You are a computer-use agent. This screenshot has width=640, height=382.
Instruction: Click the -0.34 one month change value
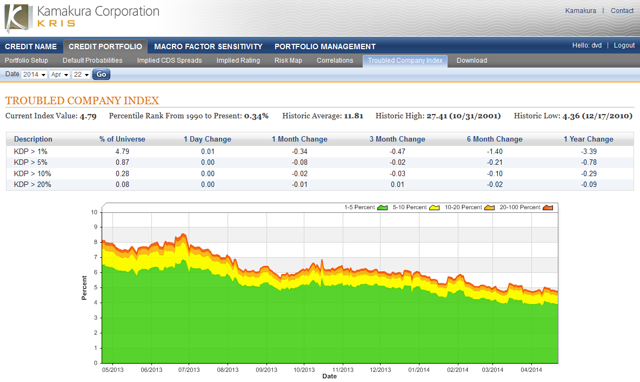point(300,151)
